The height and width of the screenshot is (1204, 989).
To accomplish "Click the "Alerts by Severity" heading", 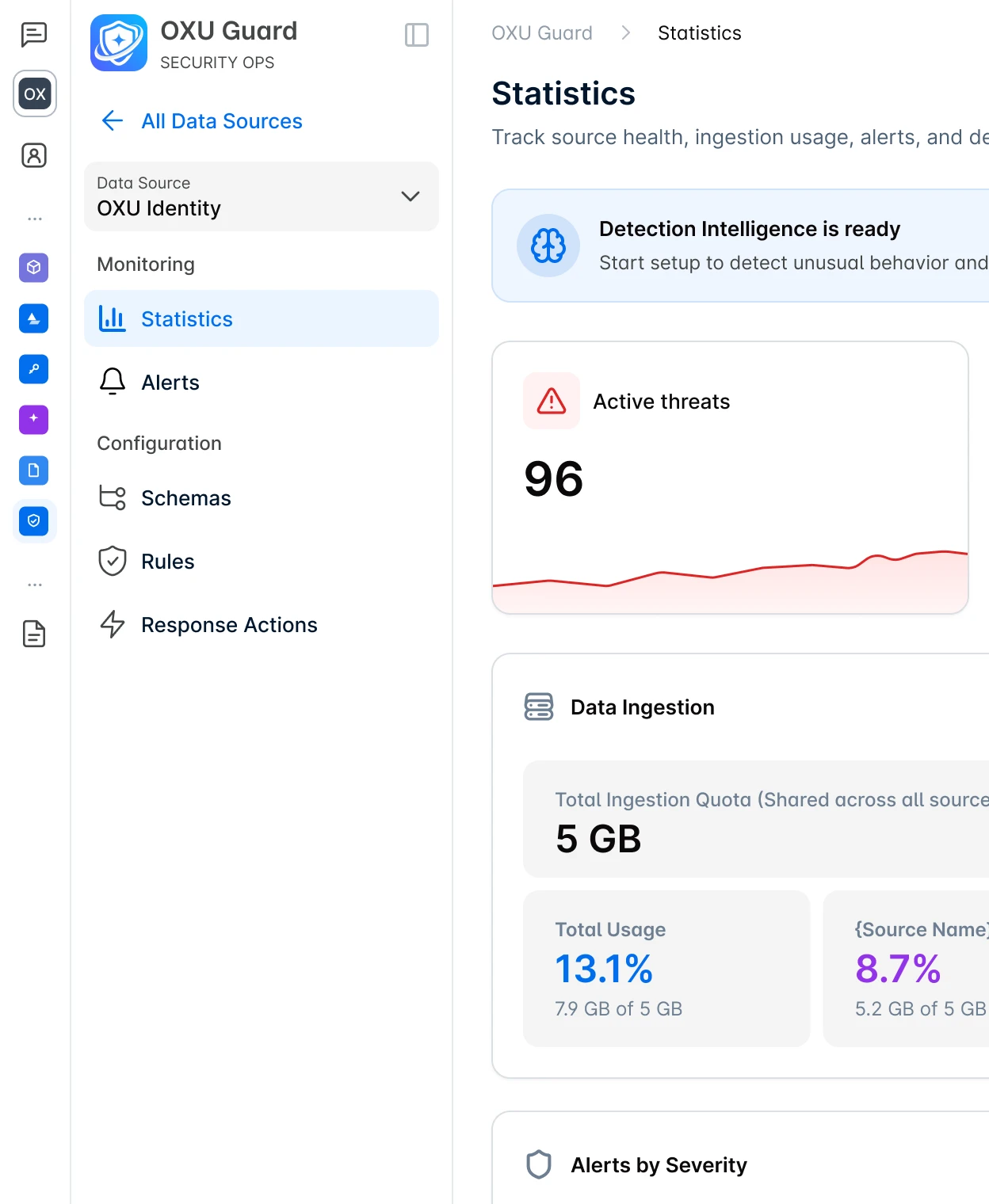I will [x=659, y=1165].
